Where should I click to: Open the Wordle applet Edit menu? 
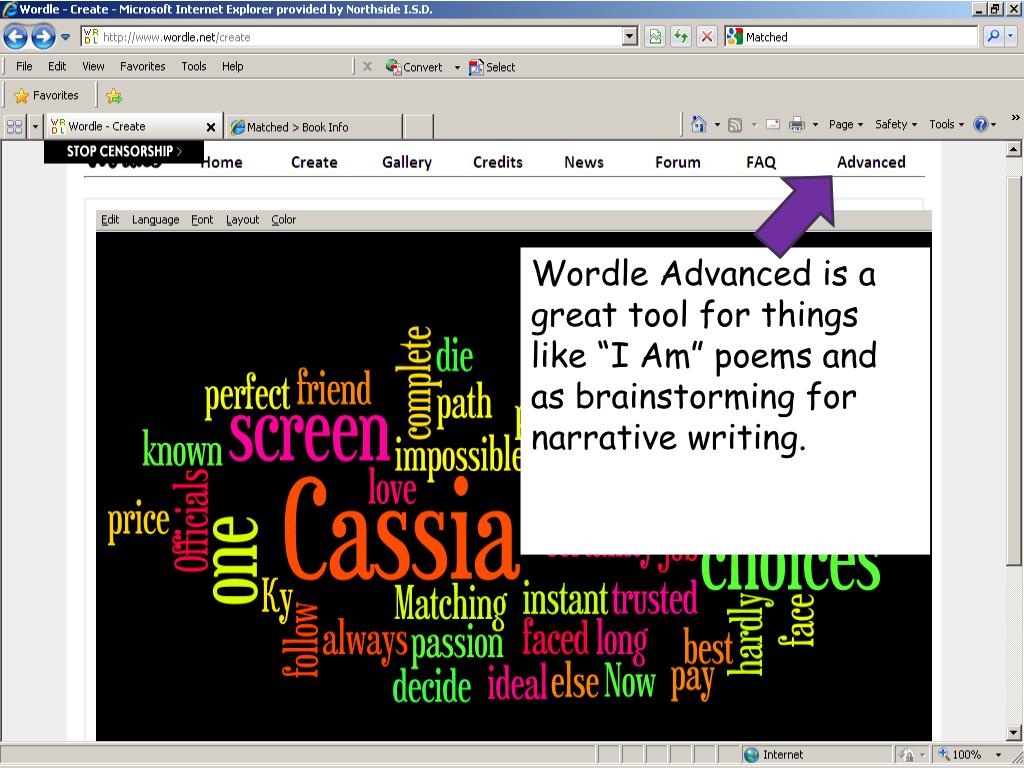click(x=110, y=220)
